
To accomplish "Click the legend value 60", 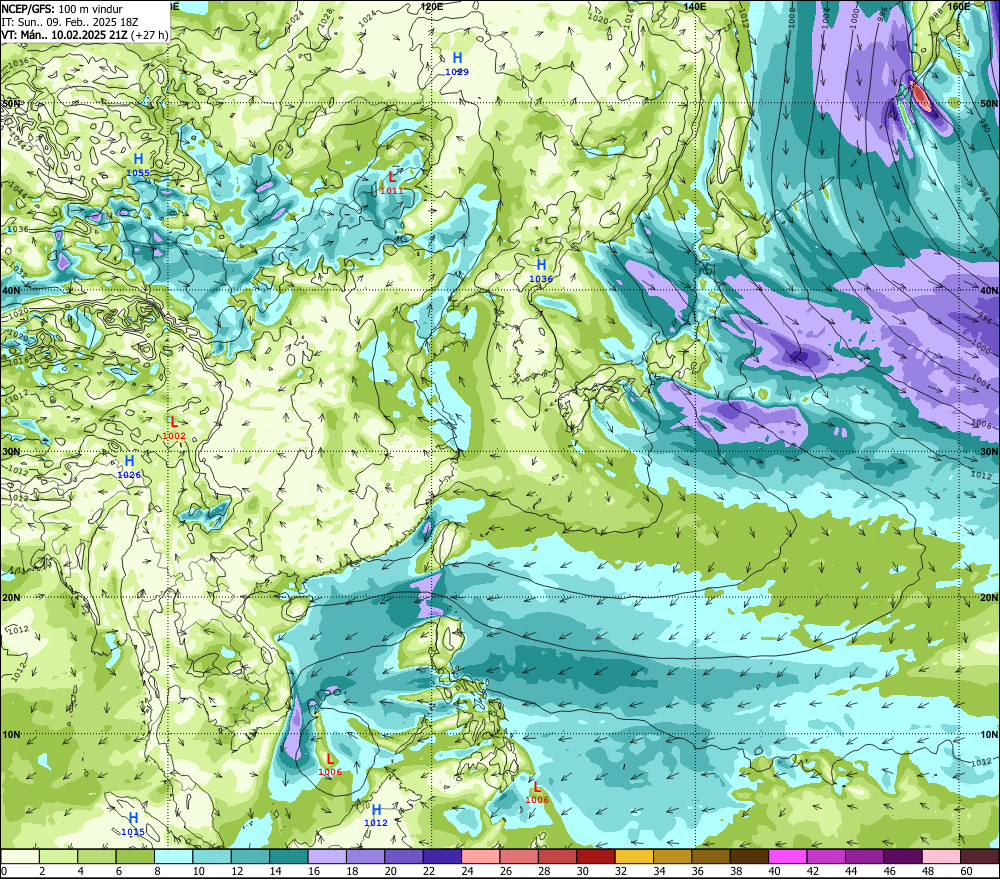I will pos(966,871).
